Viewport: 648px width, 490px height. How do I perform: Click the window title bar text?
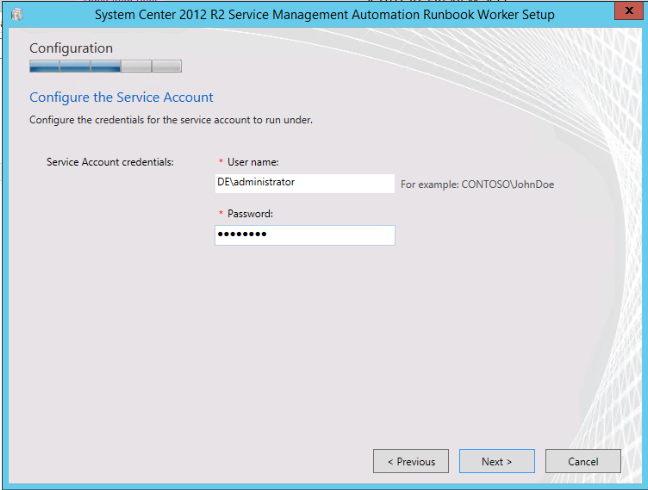click(x=324, y=14)
